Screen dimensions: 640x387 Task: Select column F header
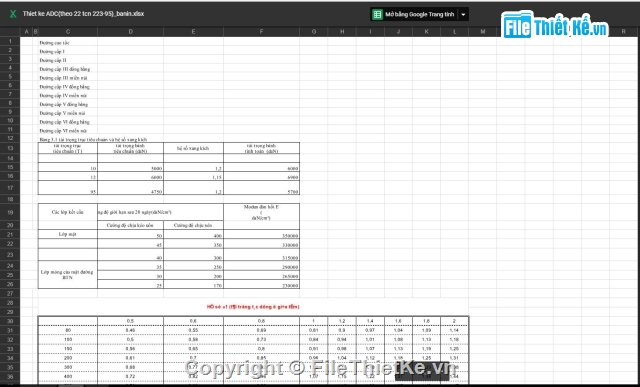click(261, 31)
